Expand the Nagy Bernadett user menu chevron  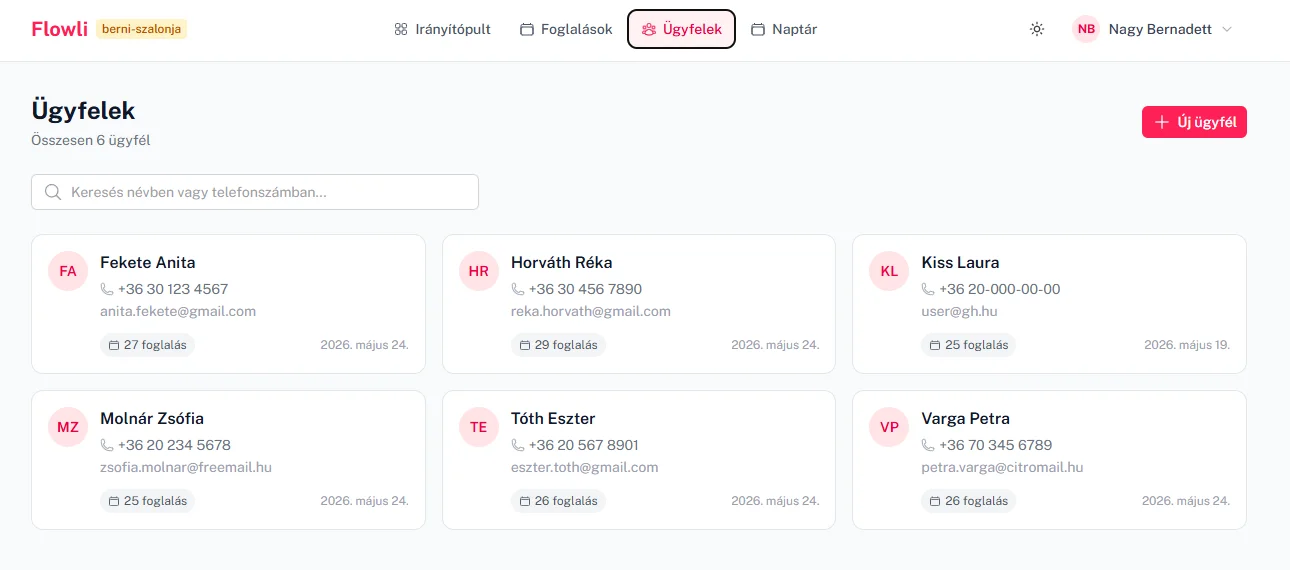tap(1227, 29)
